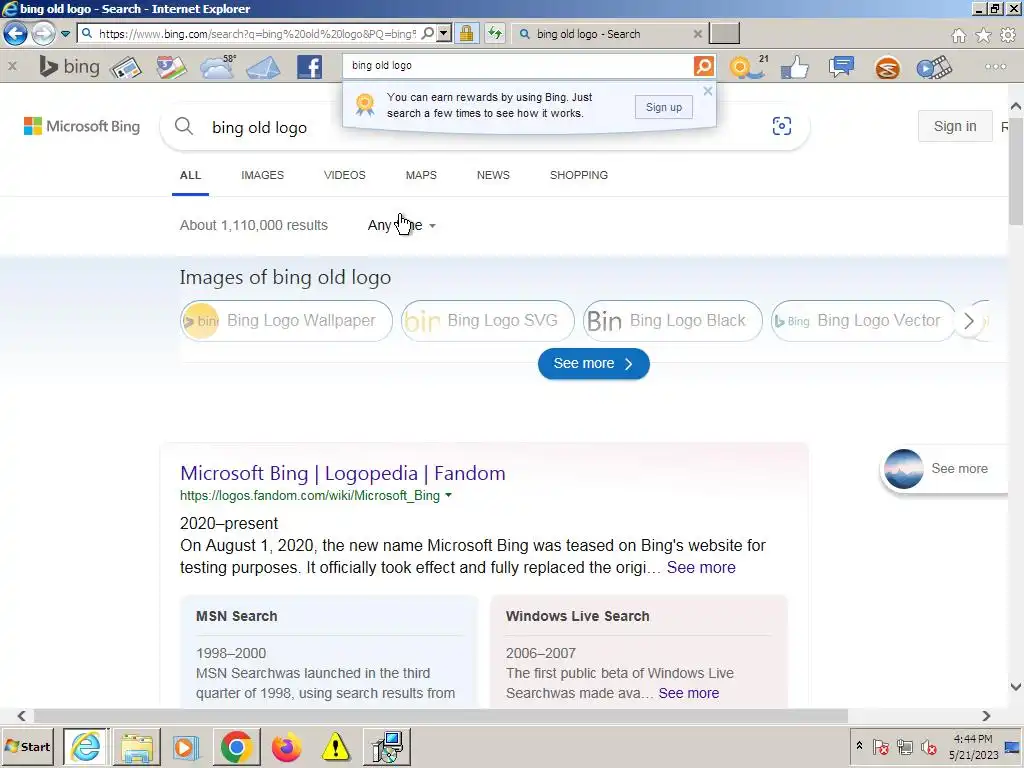Open Bing toolbar more options dots
The width and height of the screenshot is (1024, 768).
coord(995,67)
